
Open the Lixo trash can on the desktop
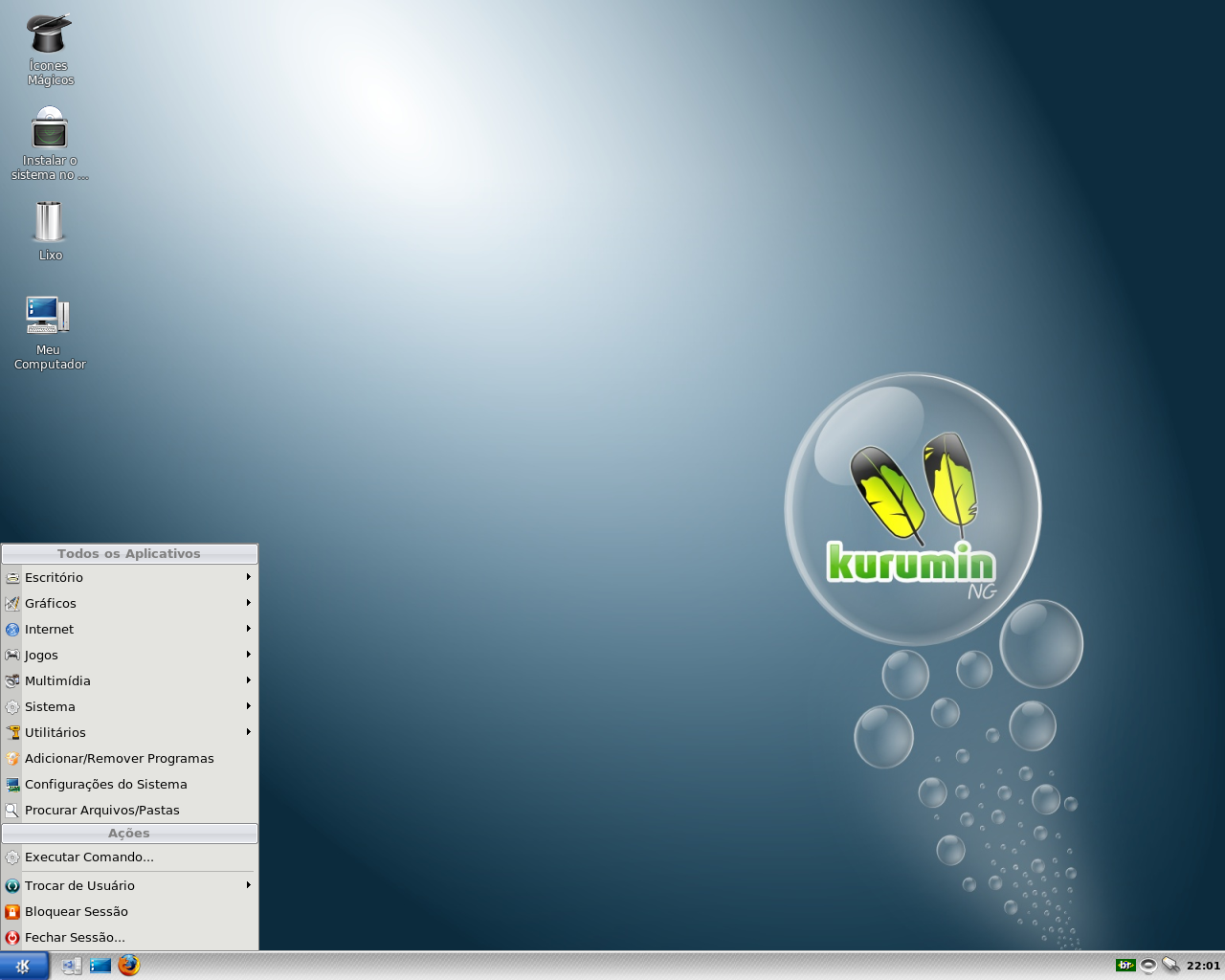49,225
